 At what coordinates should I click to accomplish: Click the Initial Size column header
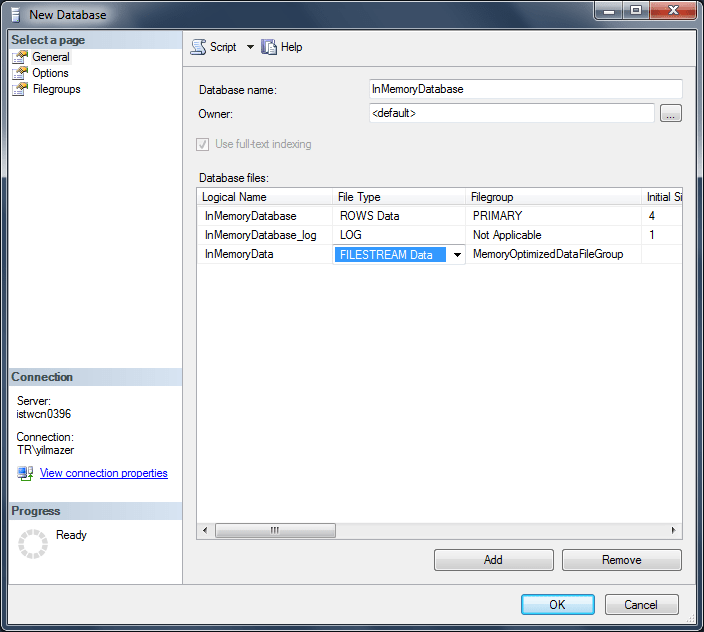click(x=663, y=197)
